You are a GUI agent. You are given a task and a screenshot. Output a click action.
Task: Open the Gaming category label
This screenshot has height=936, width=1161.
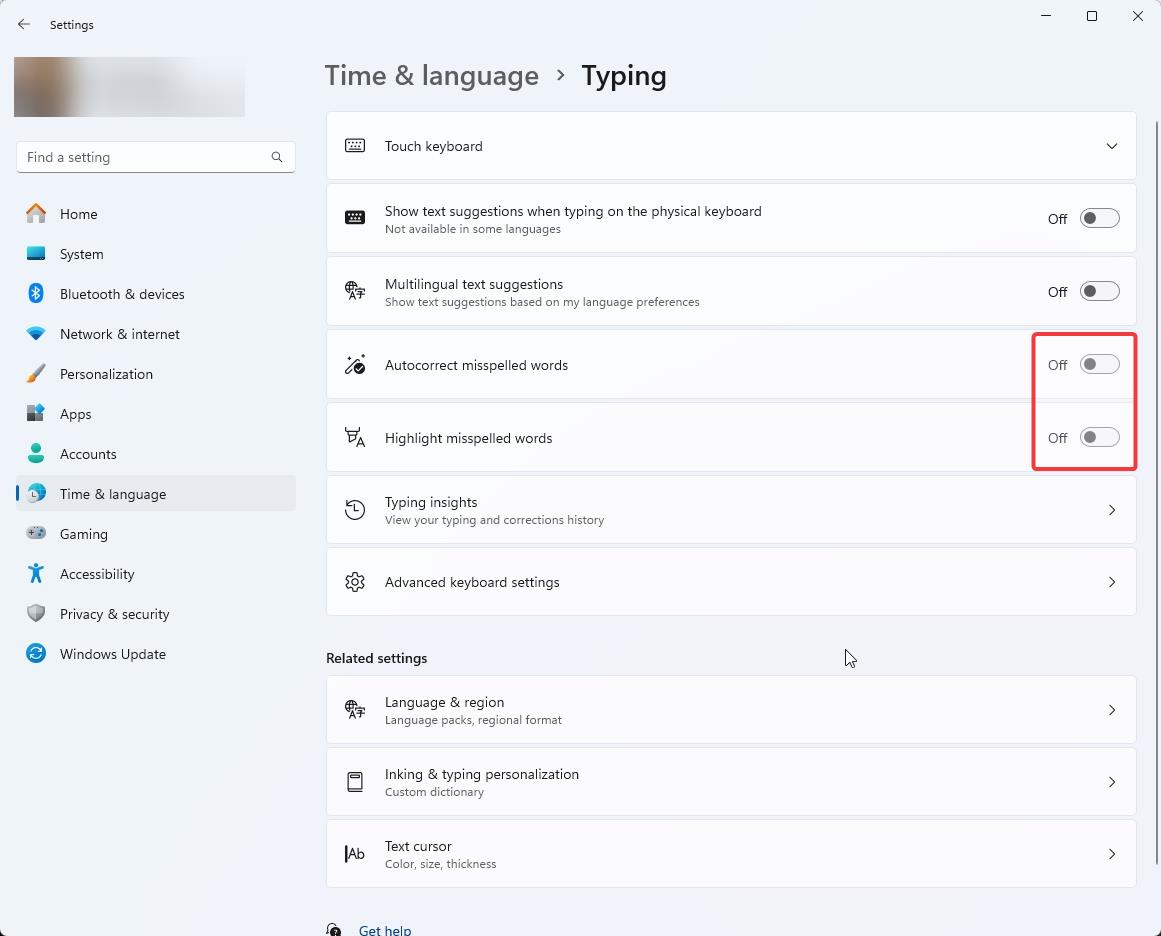[x=84, y=534]
